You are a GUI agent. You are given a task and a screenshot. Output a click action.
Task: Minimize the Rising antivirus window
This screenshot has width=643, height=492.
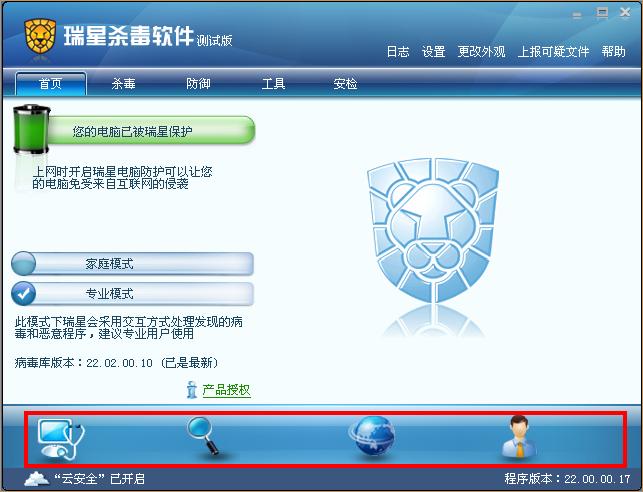tap(577, 16)
